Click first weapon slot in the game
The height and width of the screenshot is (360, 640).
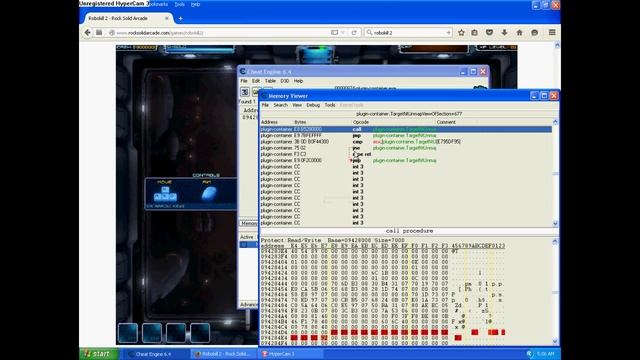(x=128, y=332)
